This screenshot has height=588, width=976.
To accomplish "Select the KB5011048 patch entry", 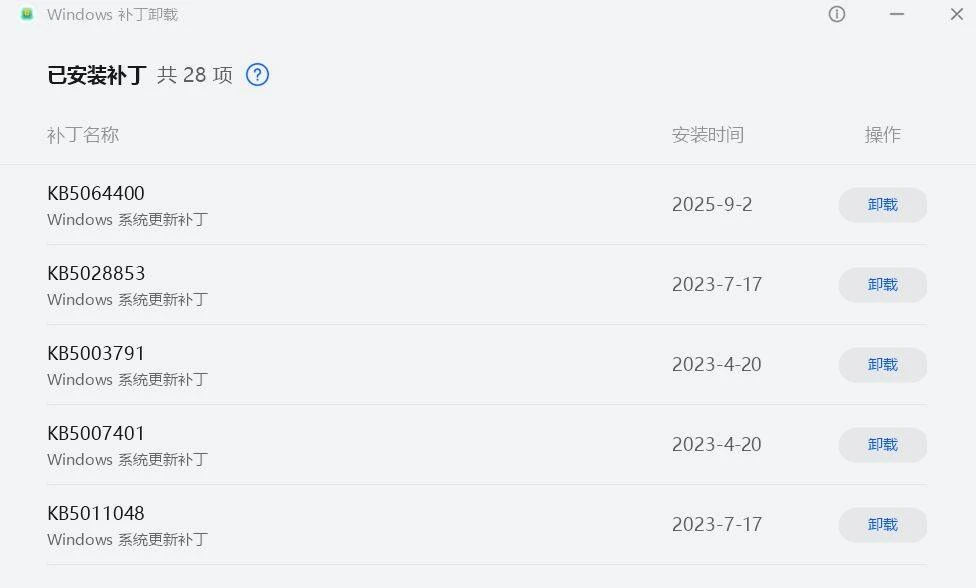I will [96, 513].
